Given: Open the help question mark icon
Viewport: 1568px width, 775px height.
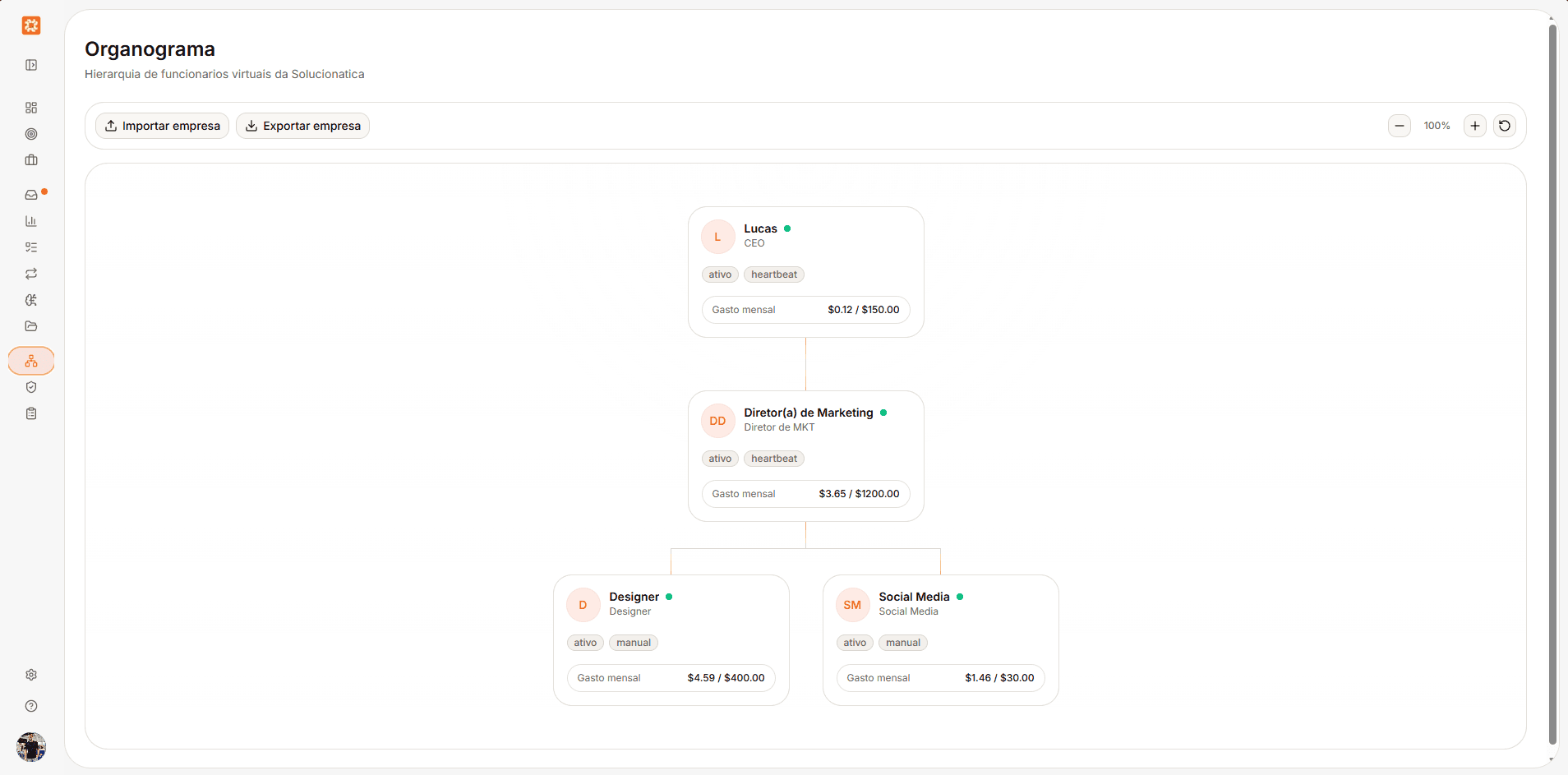Looking at the screenshot, I should coord(31,706).
